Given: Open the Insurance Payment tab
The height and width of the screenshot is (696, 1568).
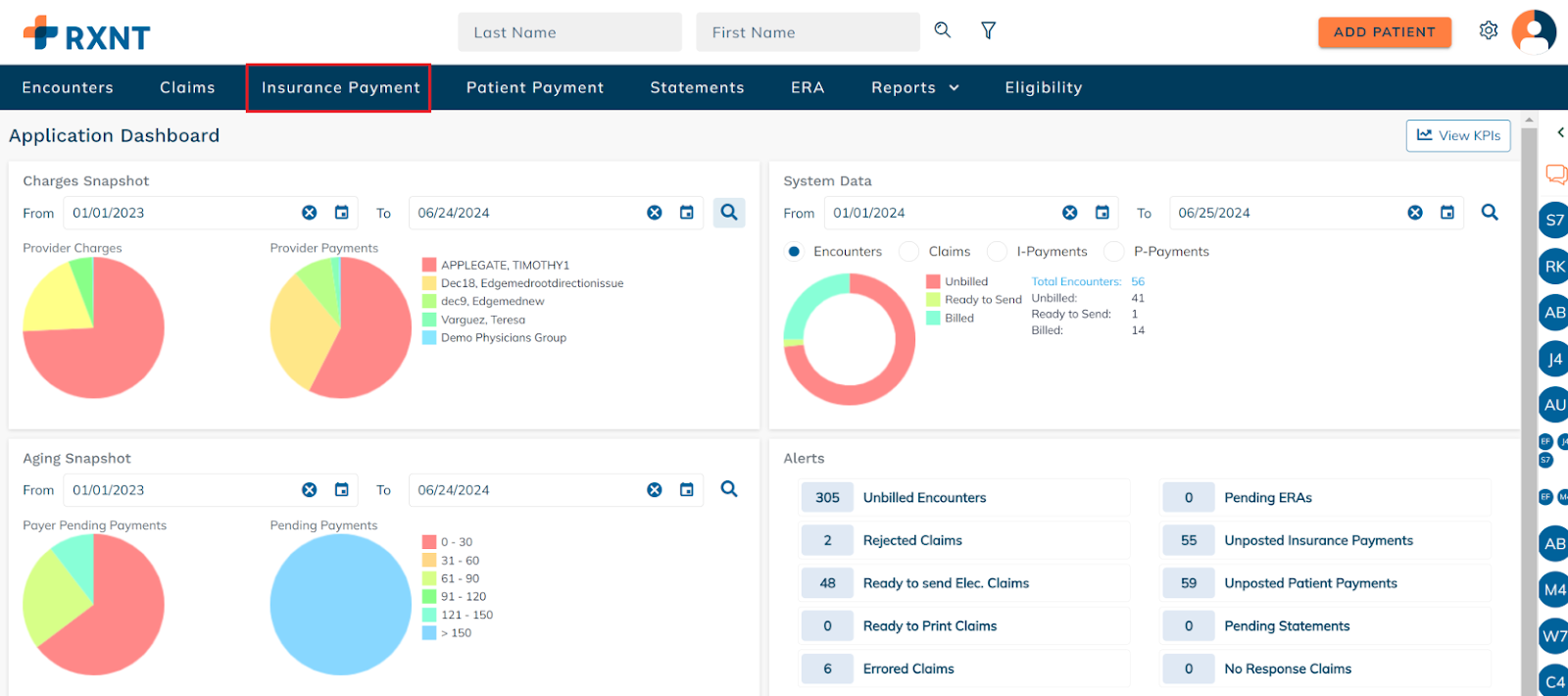Looking at the screenshot, I should pos(340,88).
